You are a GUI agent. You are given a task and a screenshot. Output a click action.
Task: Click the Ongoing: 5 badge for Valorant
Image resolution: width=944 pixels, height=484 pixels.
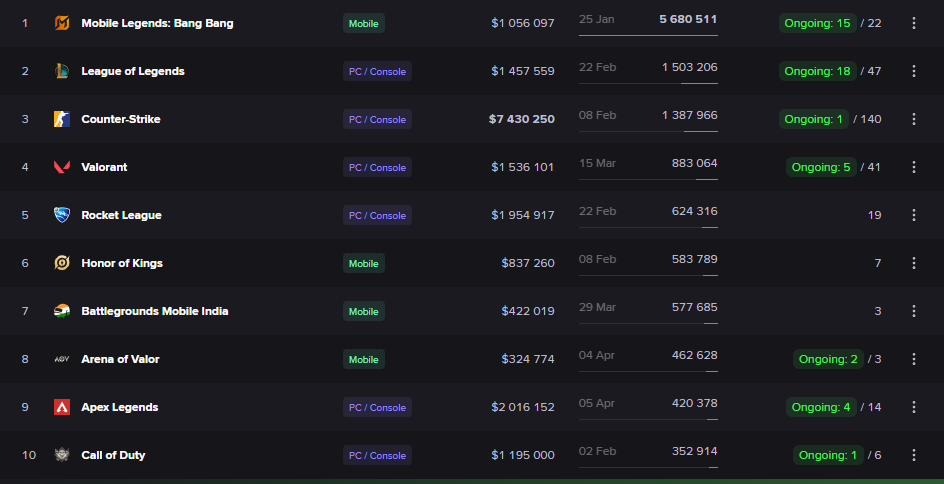(x=821, y=167)
